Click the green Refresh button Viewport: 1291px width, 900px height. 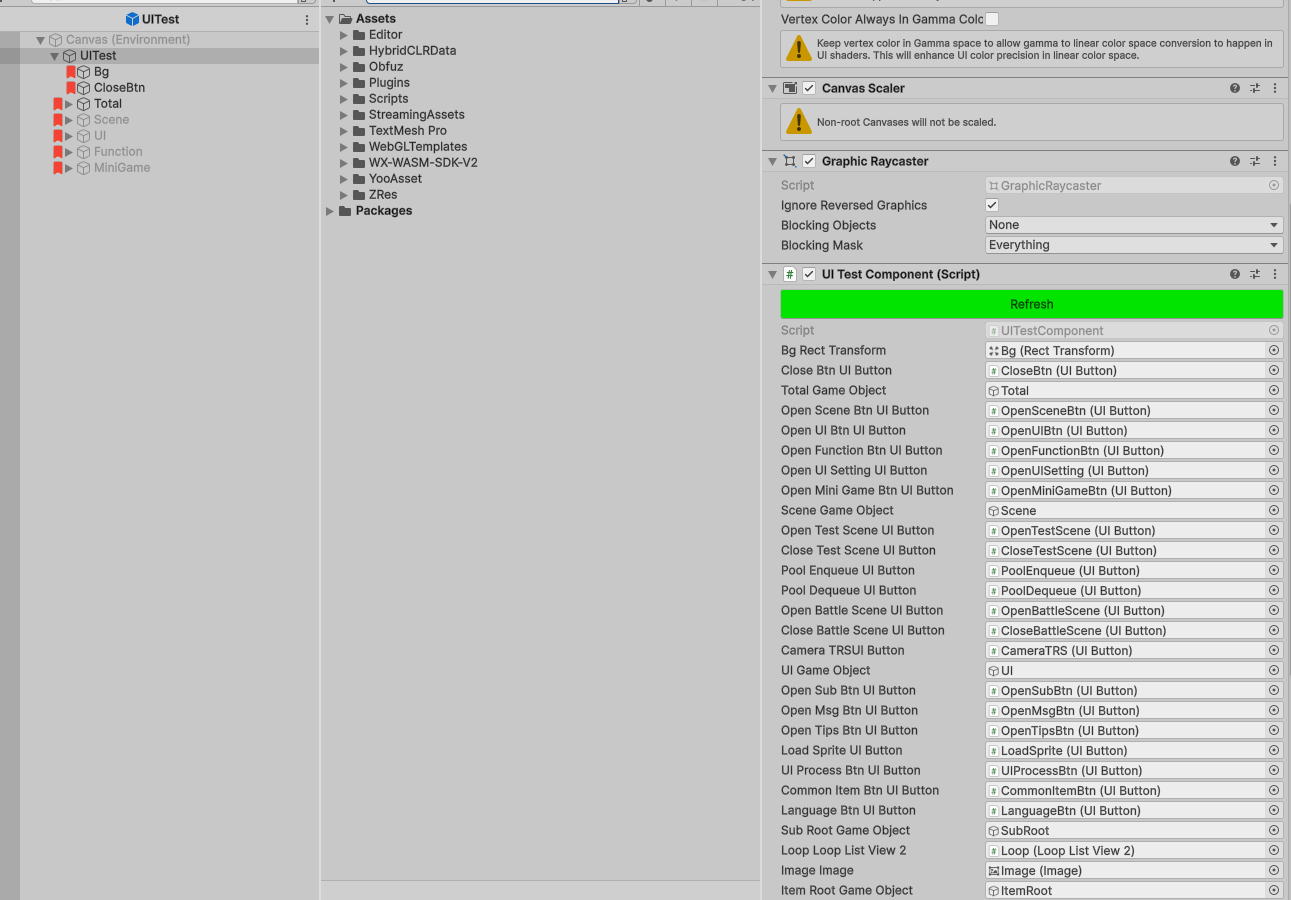coord(1031,304)
